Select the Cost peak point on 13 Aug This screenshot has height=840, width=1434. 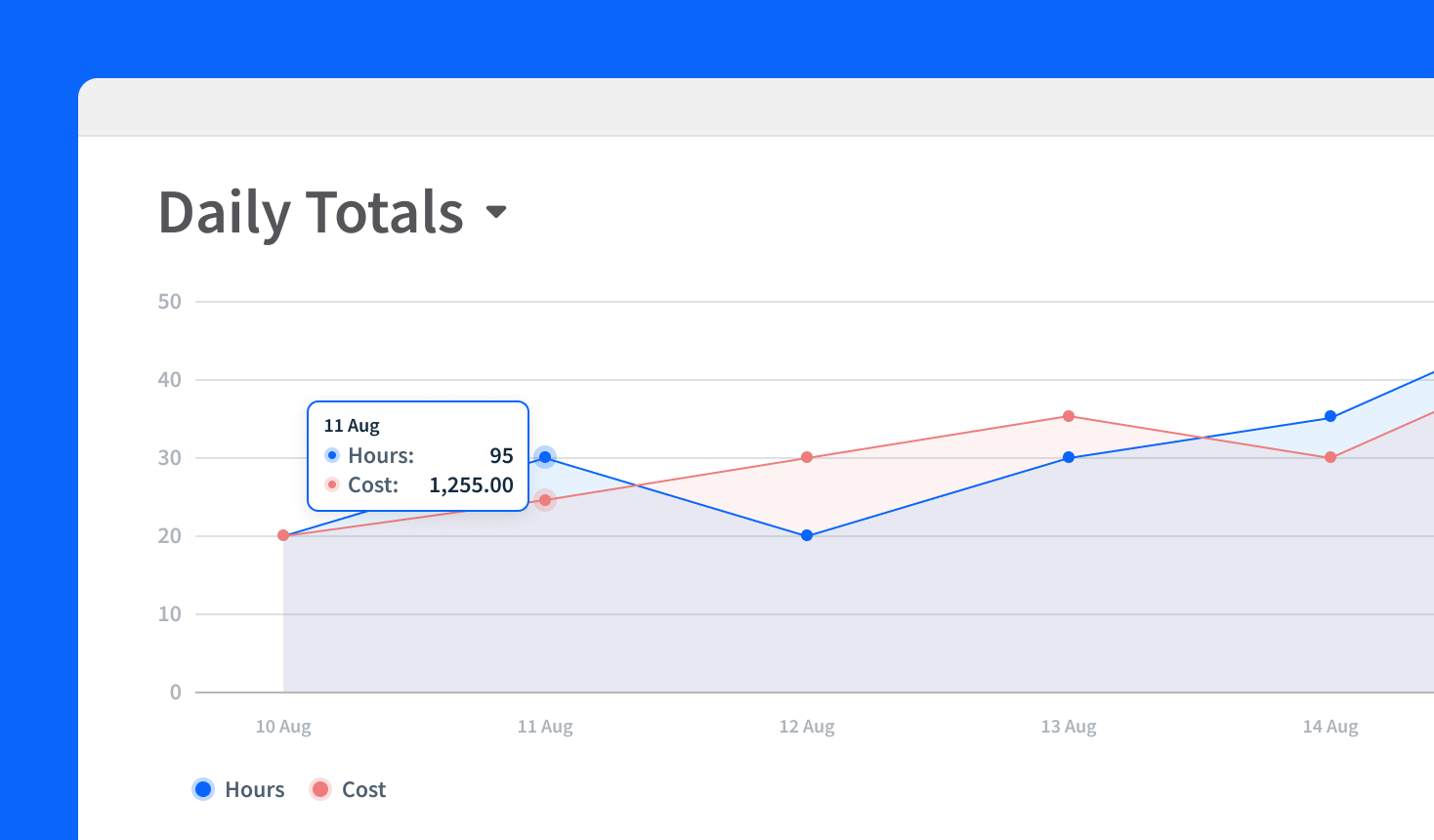(1068, 415)
